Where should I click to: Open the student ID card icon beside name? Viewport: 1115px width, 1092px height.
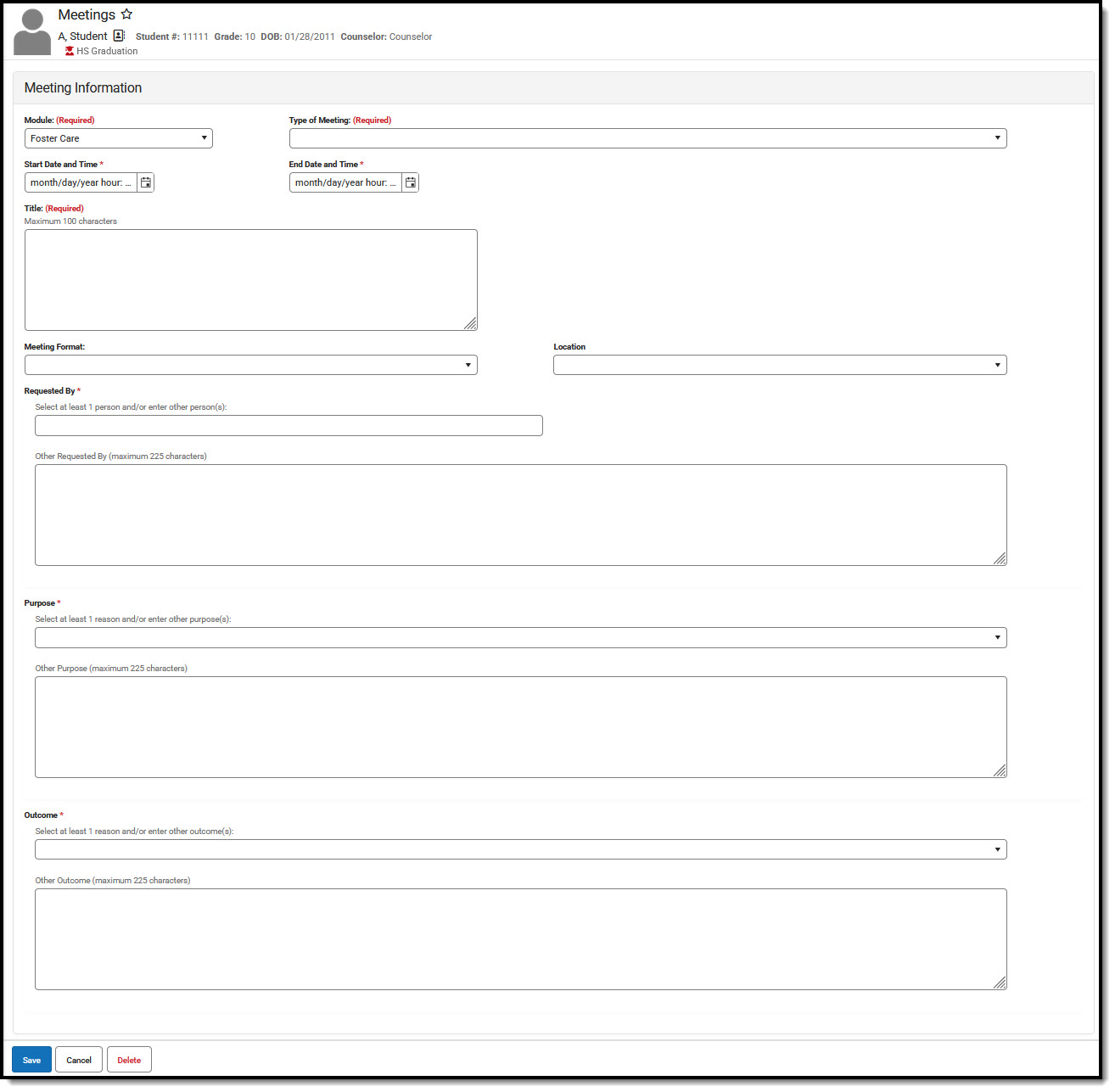pos(119,35)
